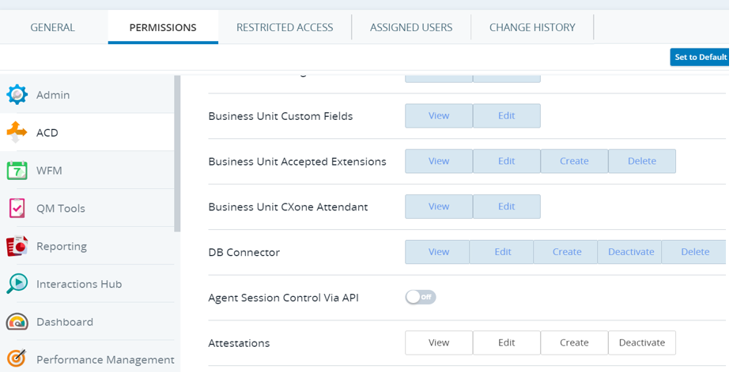Click the DB Connector label
The height and width of the screenshot is (372, 733).
pos(244,252)
